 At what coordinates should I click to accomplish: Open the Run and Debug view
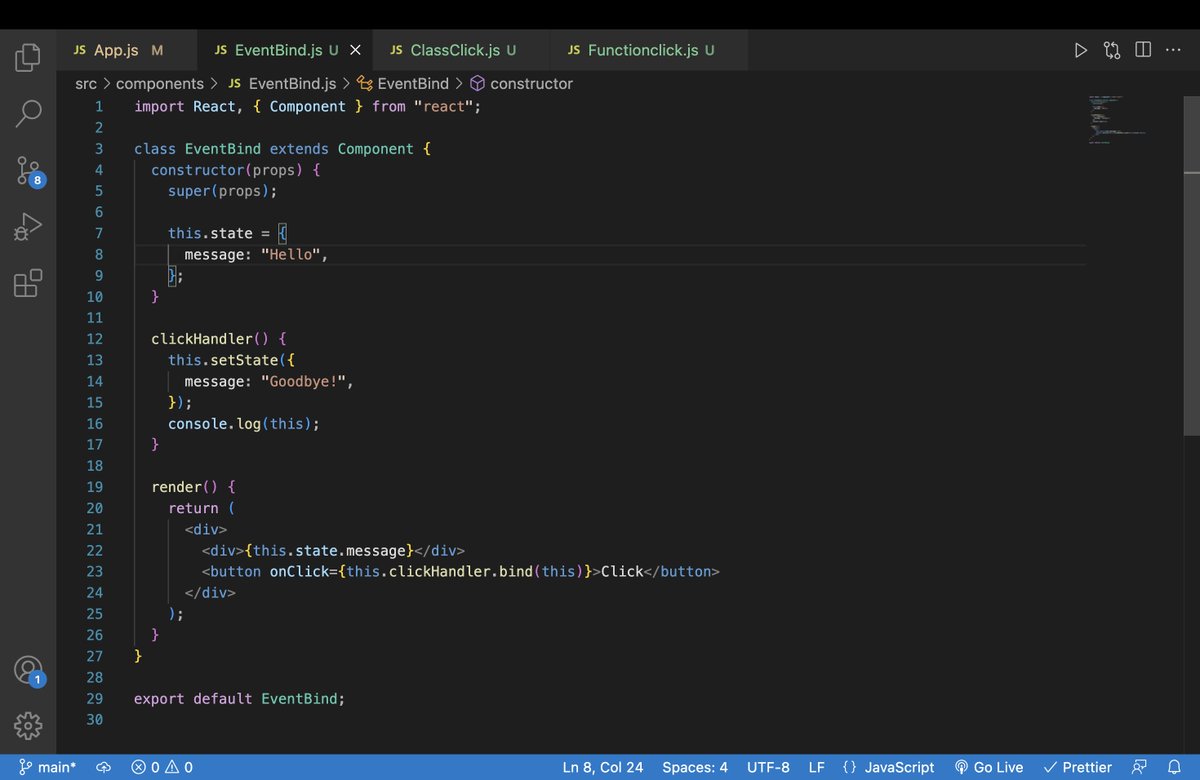coord(27,227)
